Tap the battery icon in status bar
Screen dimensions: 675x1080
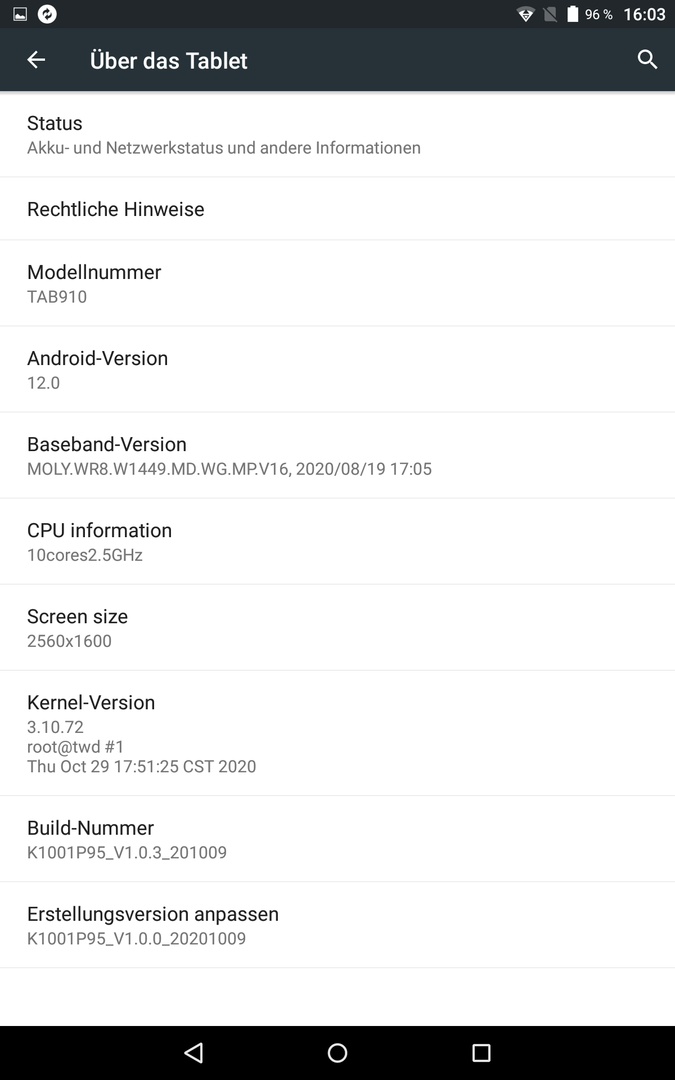click(x=572, y=14)
